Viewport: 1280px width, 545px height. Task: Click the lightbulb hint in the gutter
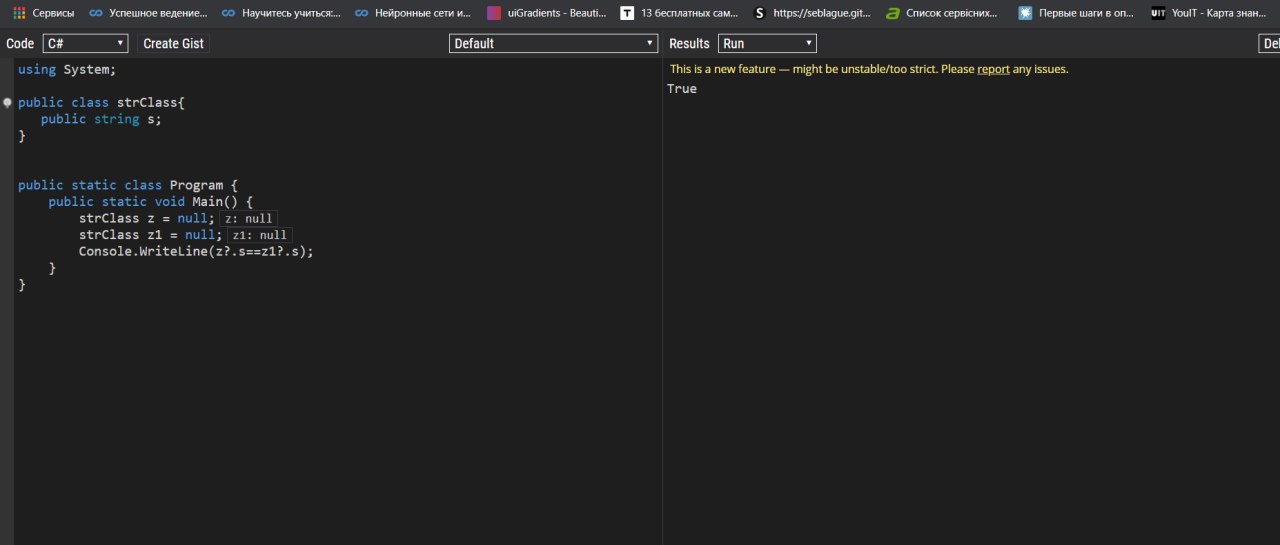point(7,102)
